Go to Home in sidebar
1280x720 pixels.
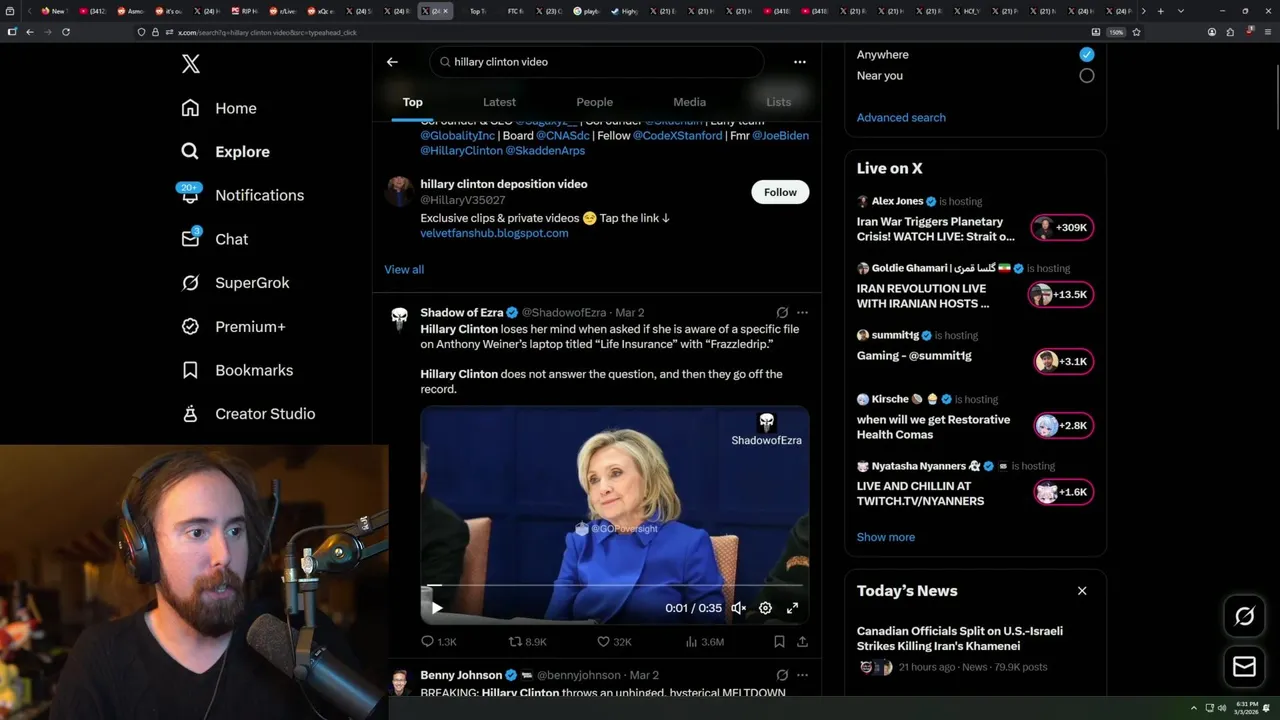(x=219, y=108)
